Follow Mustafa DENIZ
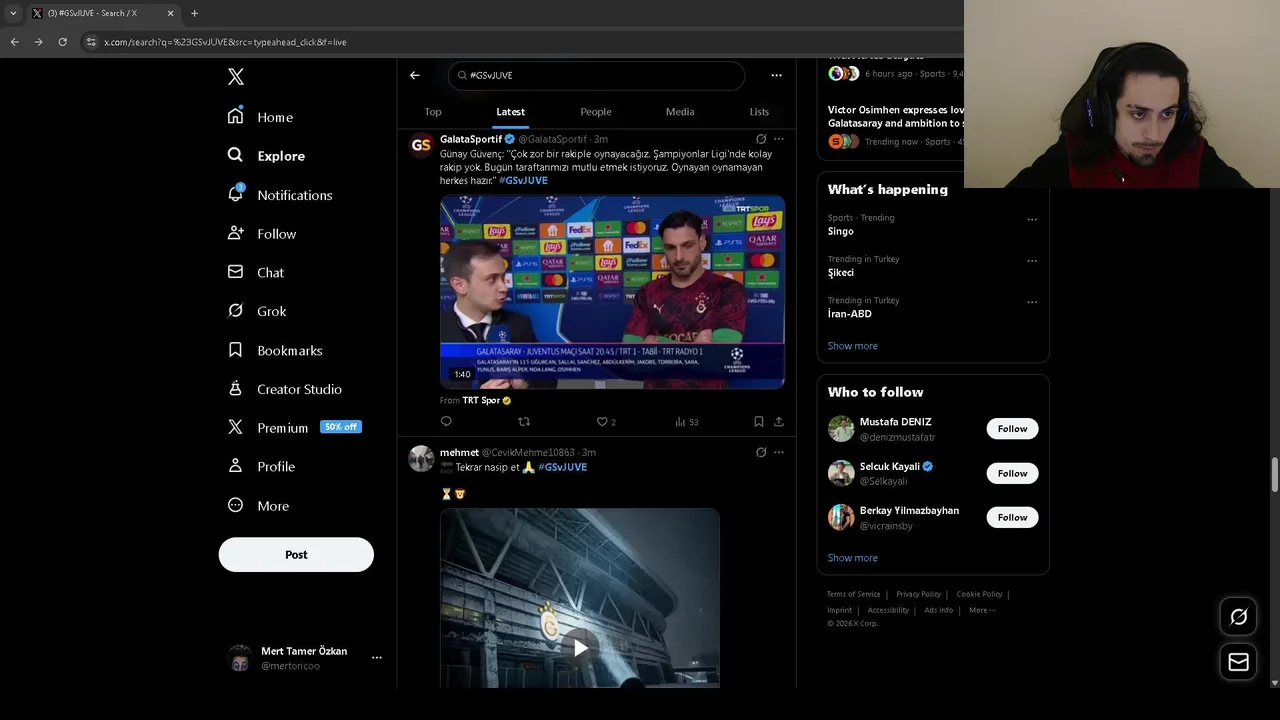This screenshot has width=1280, height=720. point(1012,429)
